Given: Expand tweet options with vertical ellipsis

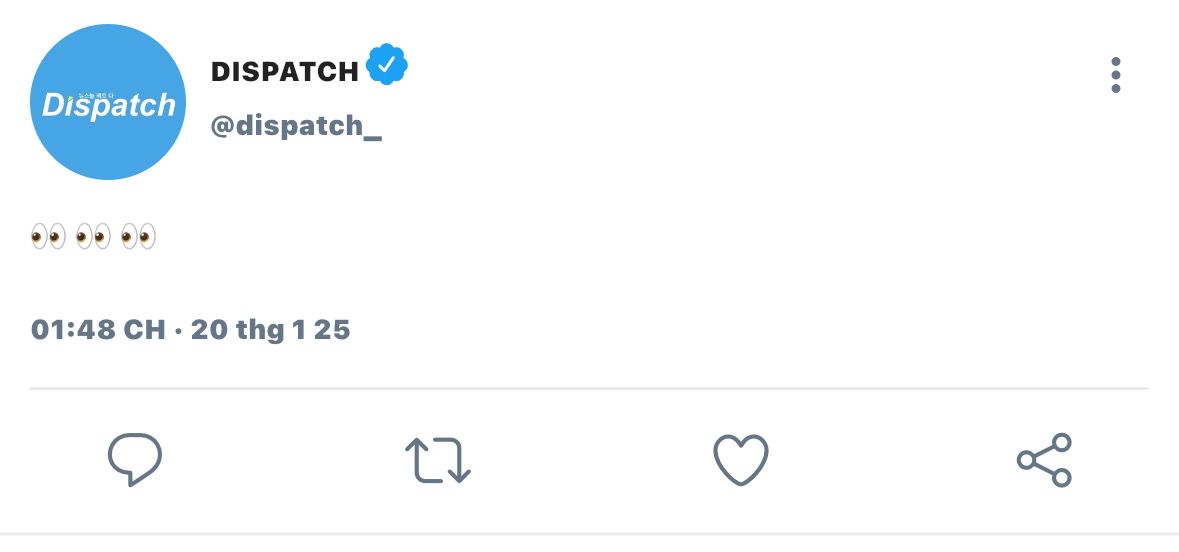Looking at the screenshot, I should click(x=1116, y=75).
